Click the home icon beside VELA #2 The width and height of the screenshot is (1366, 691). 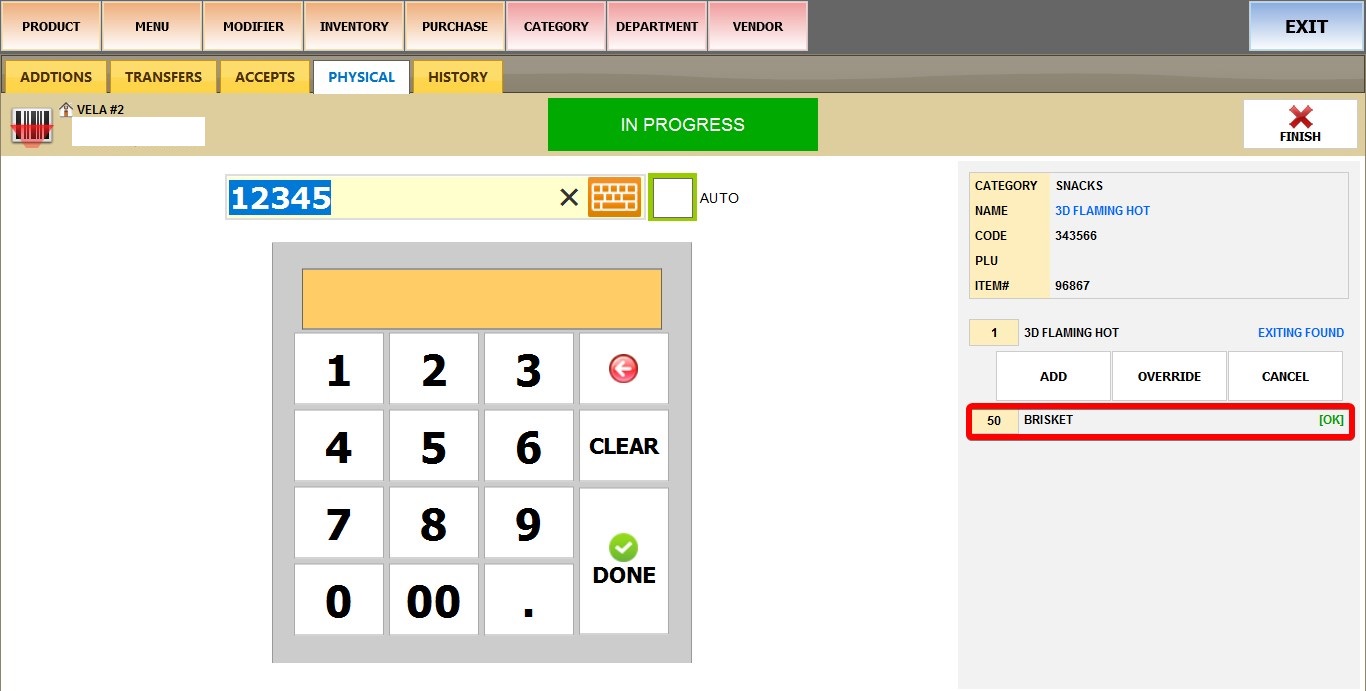[x=66, y=109]
